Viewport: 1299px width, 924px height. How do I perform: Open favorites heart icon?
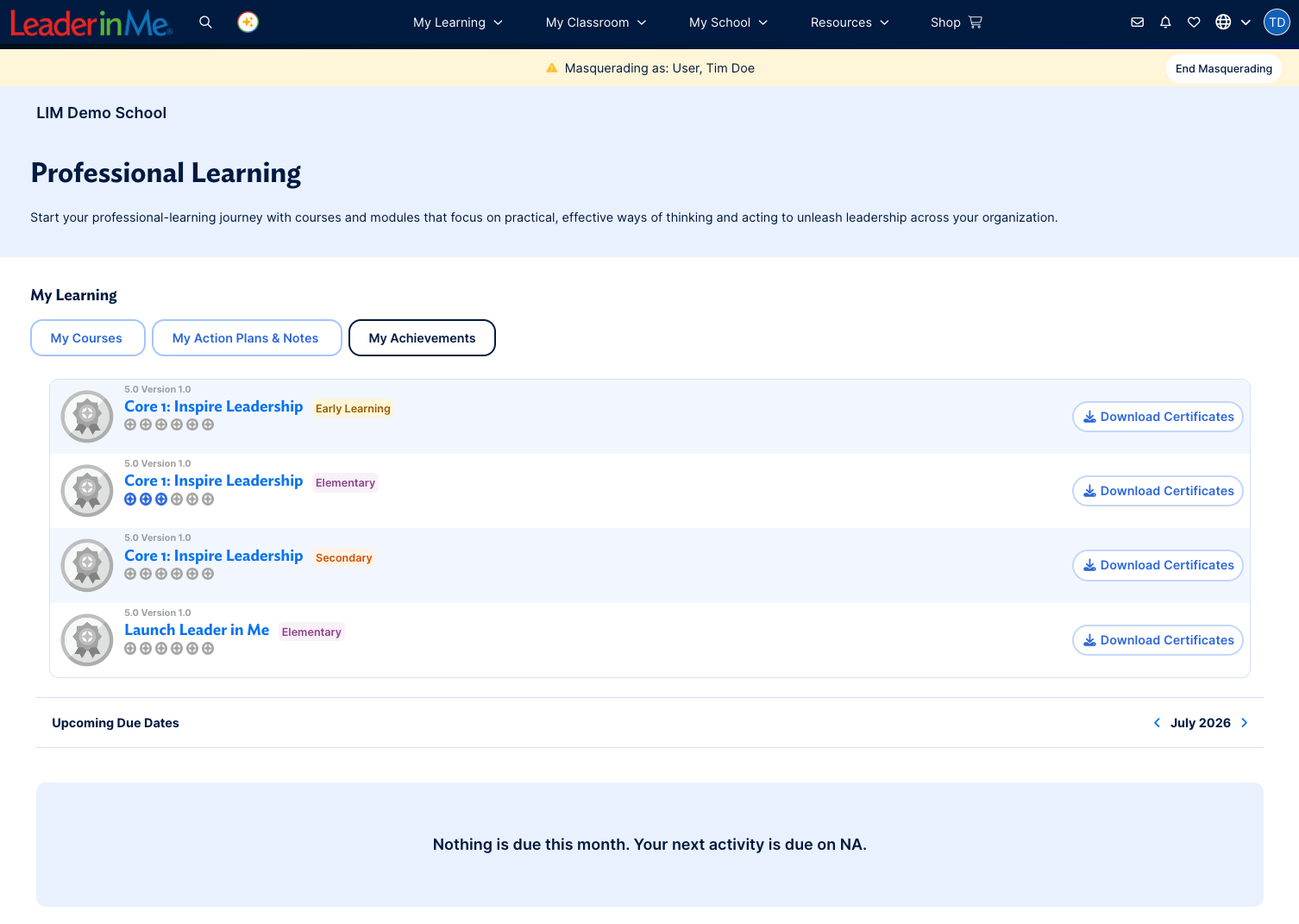[x=1194, y=22]
